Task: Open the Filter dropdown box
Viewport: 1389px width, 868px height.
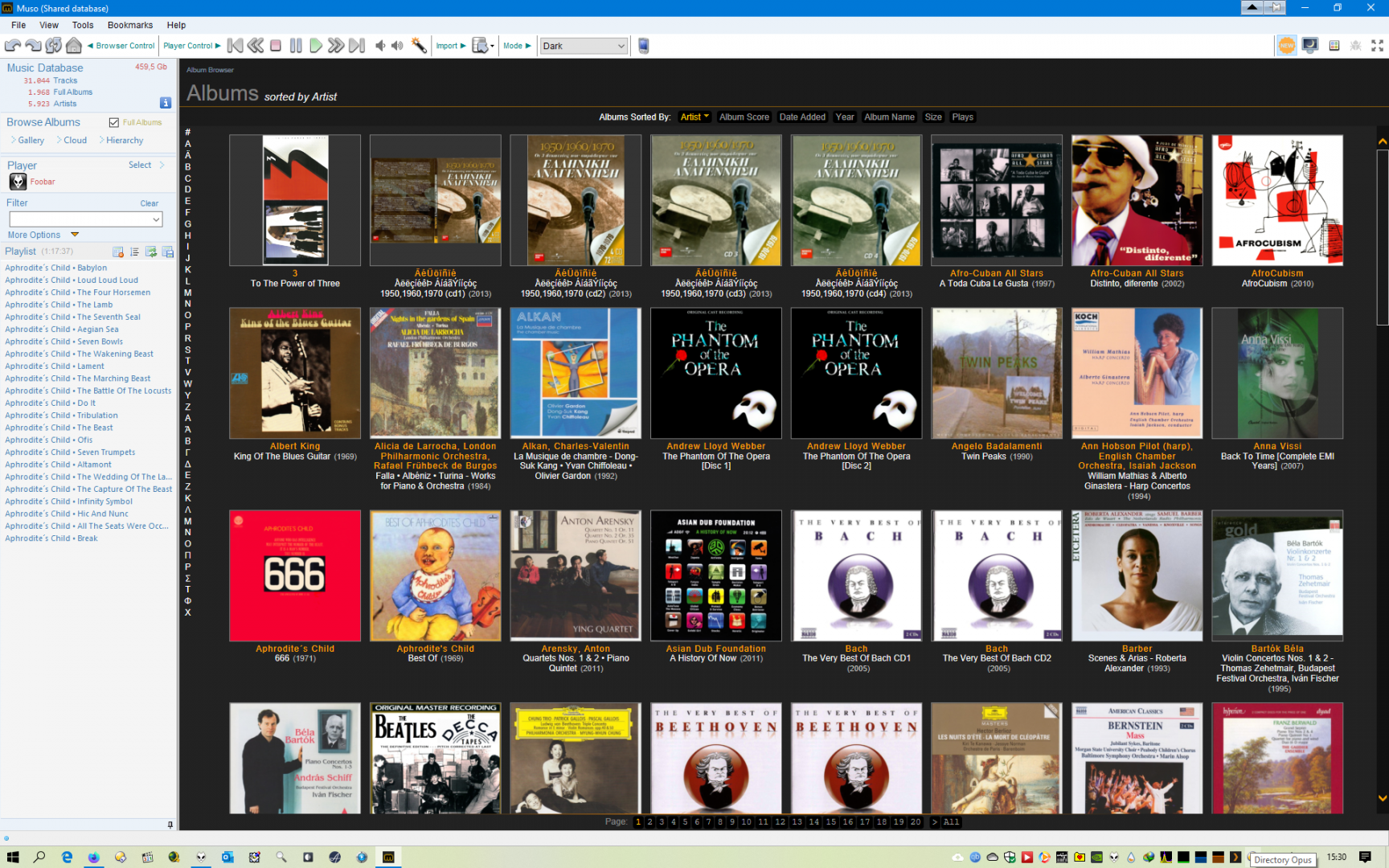Action: 86,219
